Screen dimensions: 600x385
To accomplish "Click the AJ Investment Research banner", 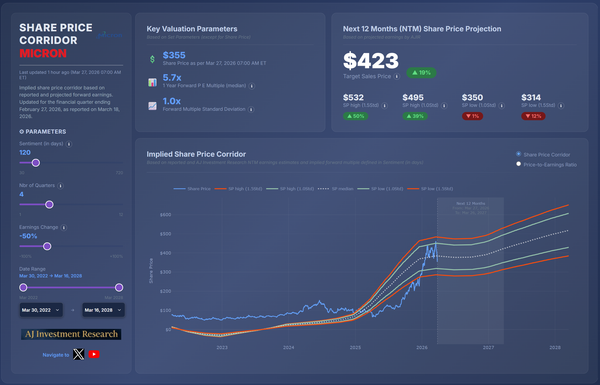I will coord(71,334).
